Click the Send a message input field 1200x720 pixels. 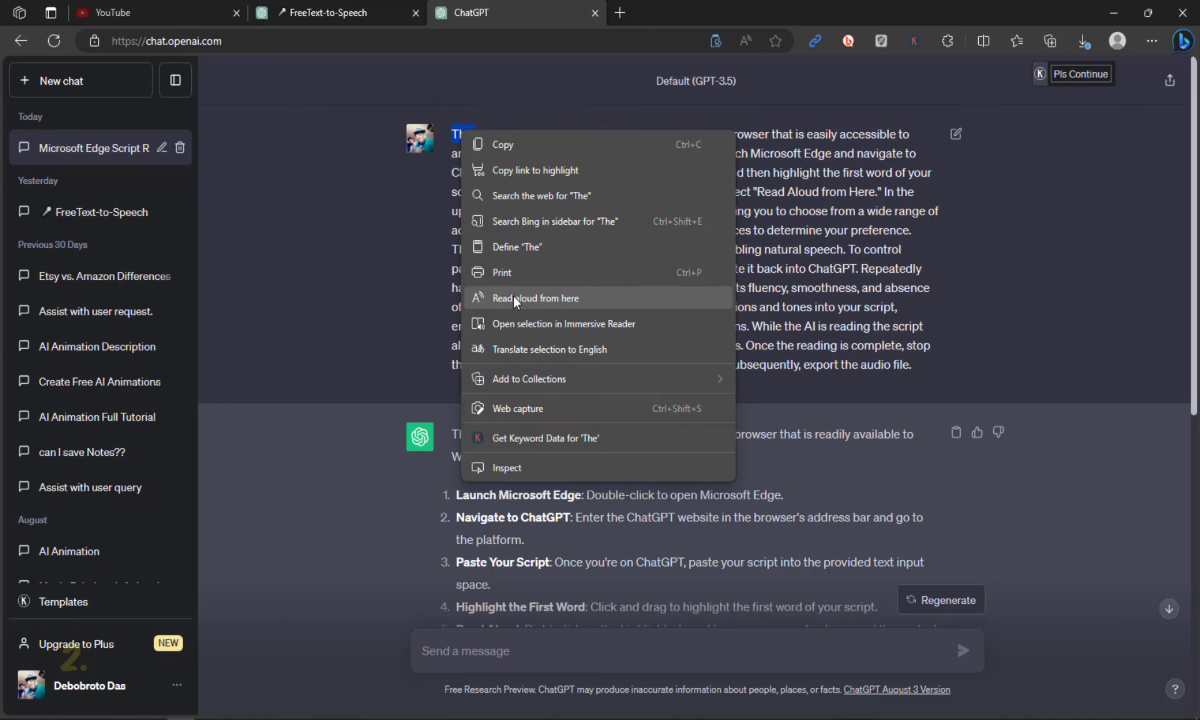(680, 651)
